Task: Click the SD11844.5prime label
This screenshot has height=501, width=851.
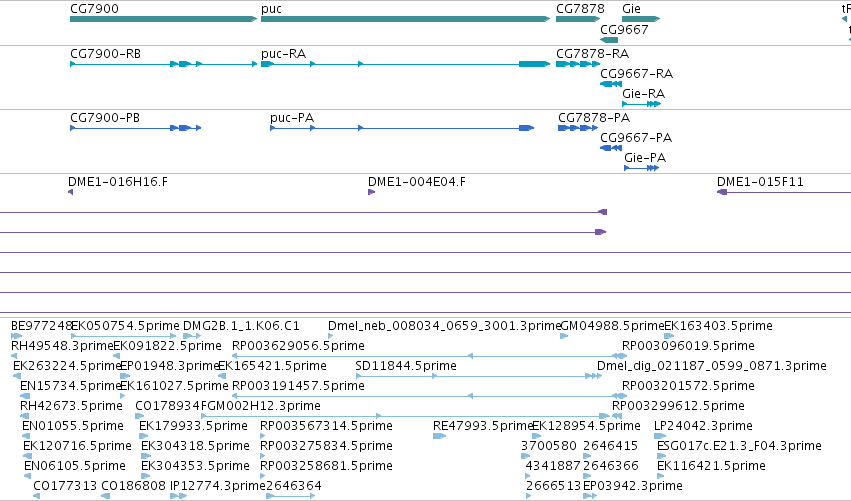Action: pos(405,366)
